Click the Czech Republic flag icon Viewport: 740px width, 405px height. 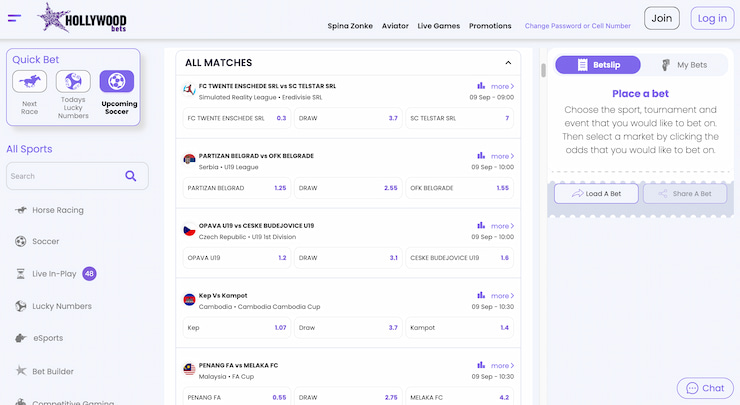[x=189, y=230]
